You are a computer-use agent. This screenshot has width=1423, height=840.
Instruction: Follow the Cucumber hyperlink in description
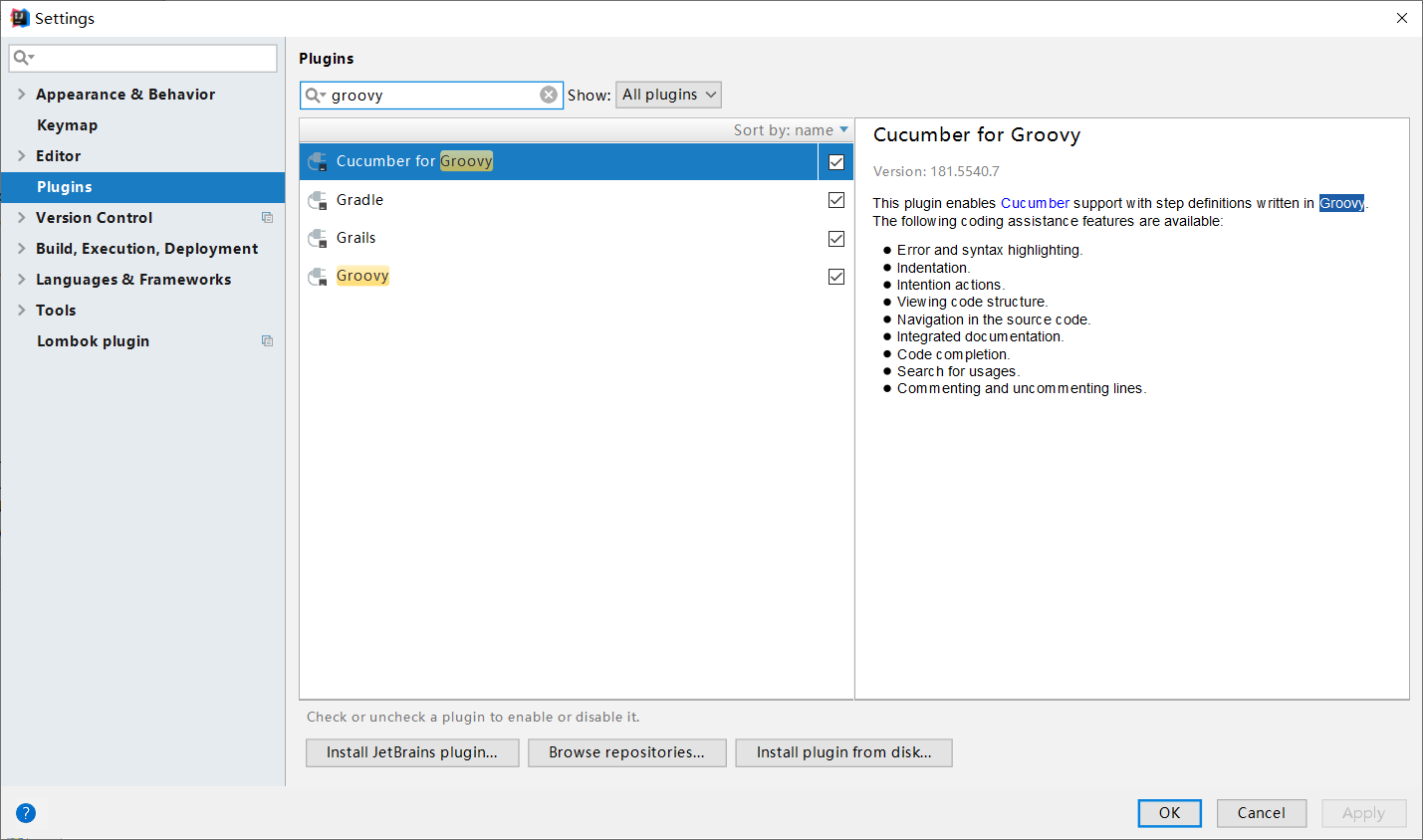1035,203
